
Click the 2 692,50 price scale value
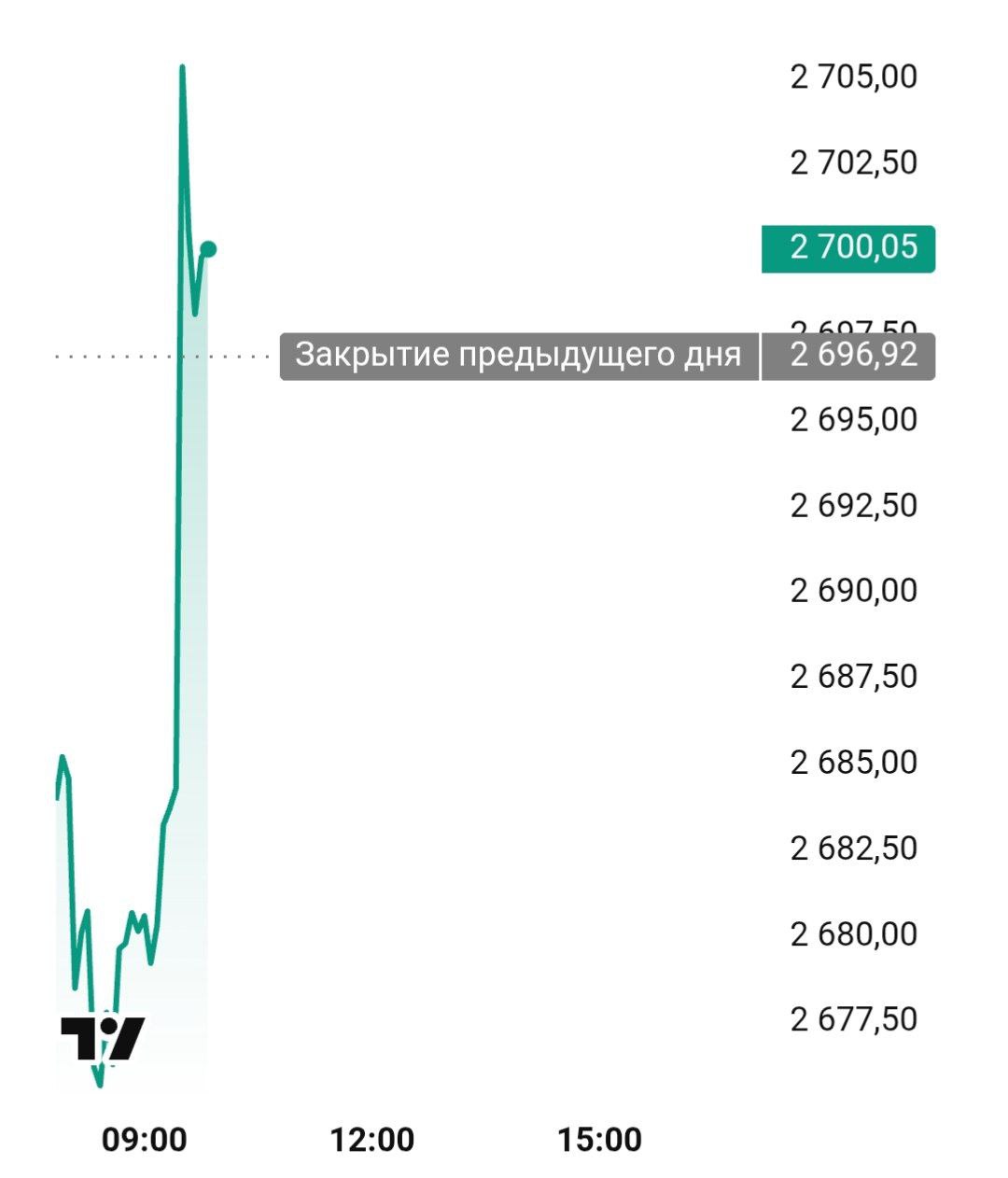point(854,505)
